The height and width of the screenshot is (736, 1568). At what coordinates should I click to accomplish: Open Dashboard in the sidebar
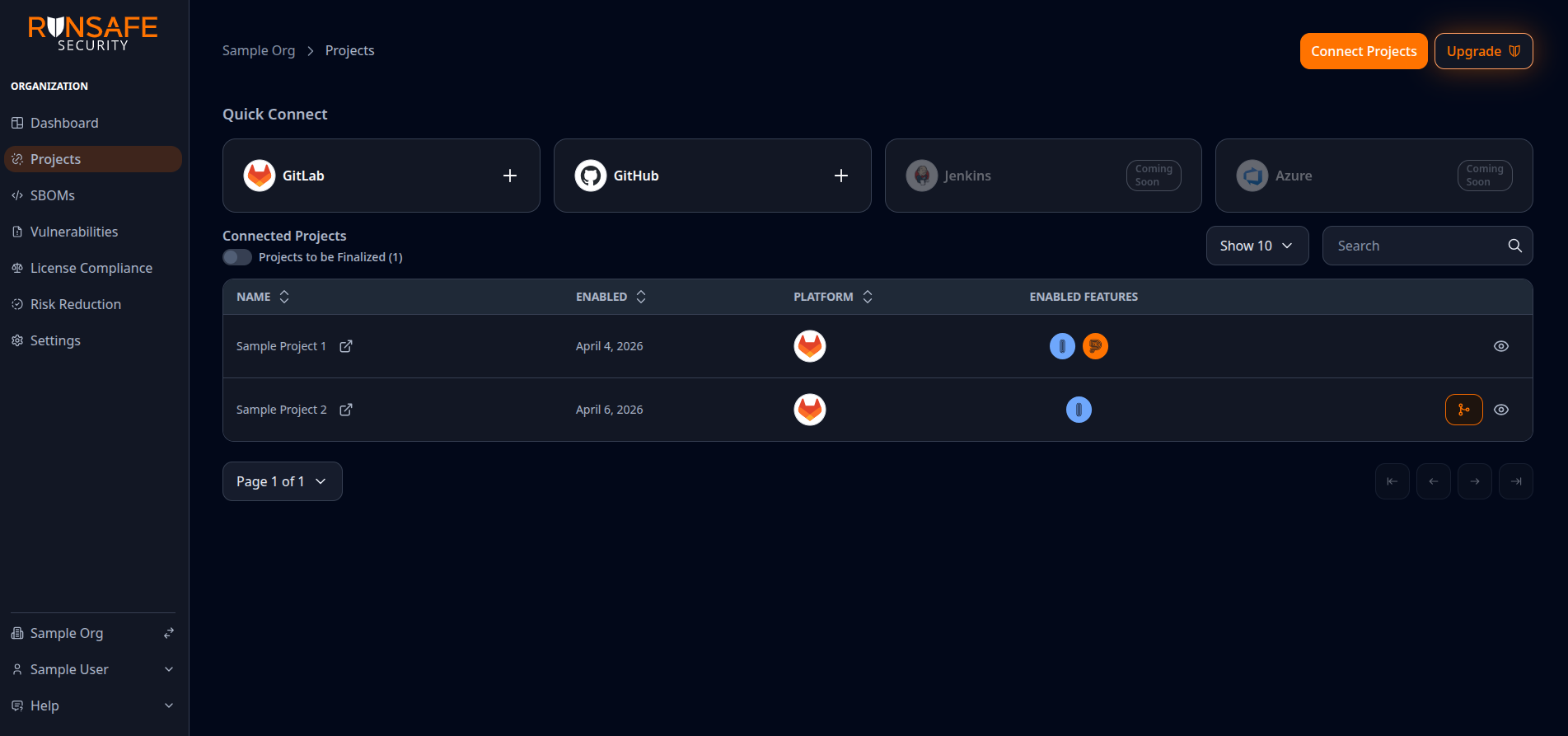pyautogui.click(x=93, y=123)
